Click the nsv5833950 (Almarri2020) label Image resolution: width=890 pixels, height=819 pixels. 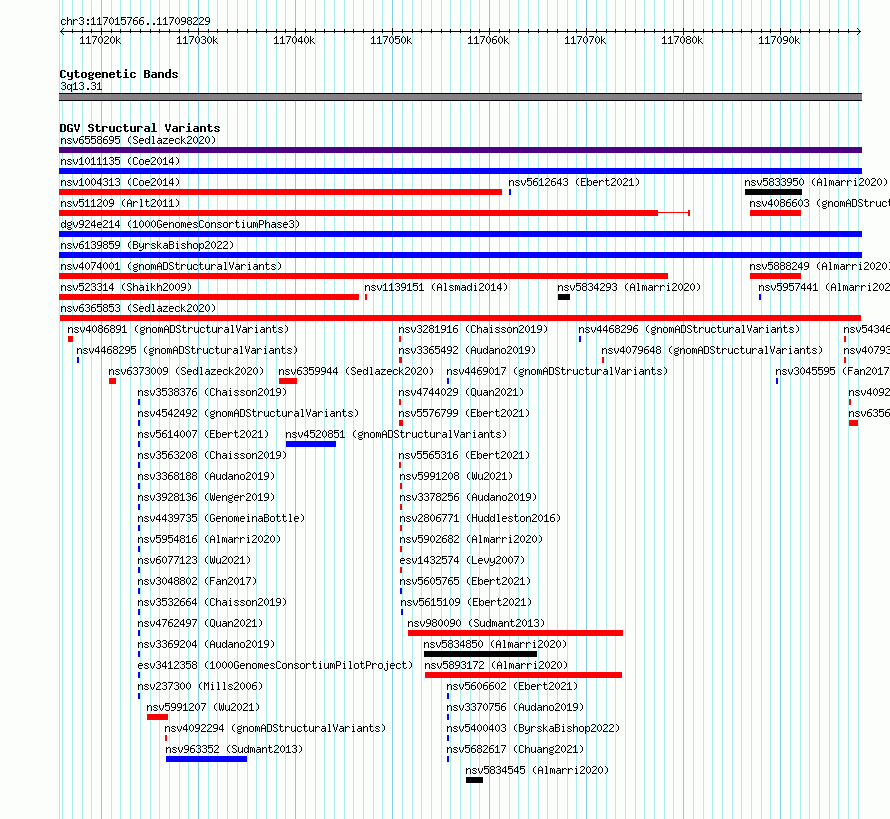(x=816, y=182)
